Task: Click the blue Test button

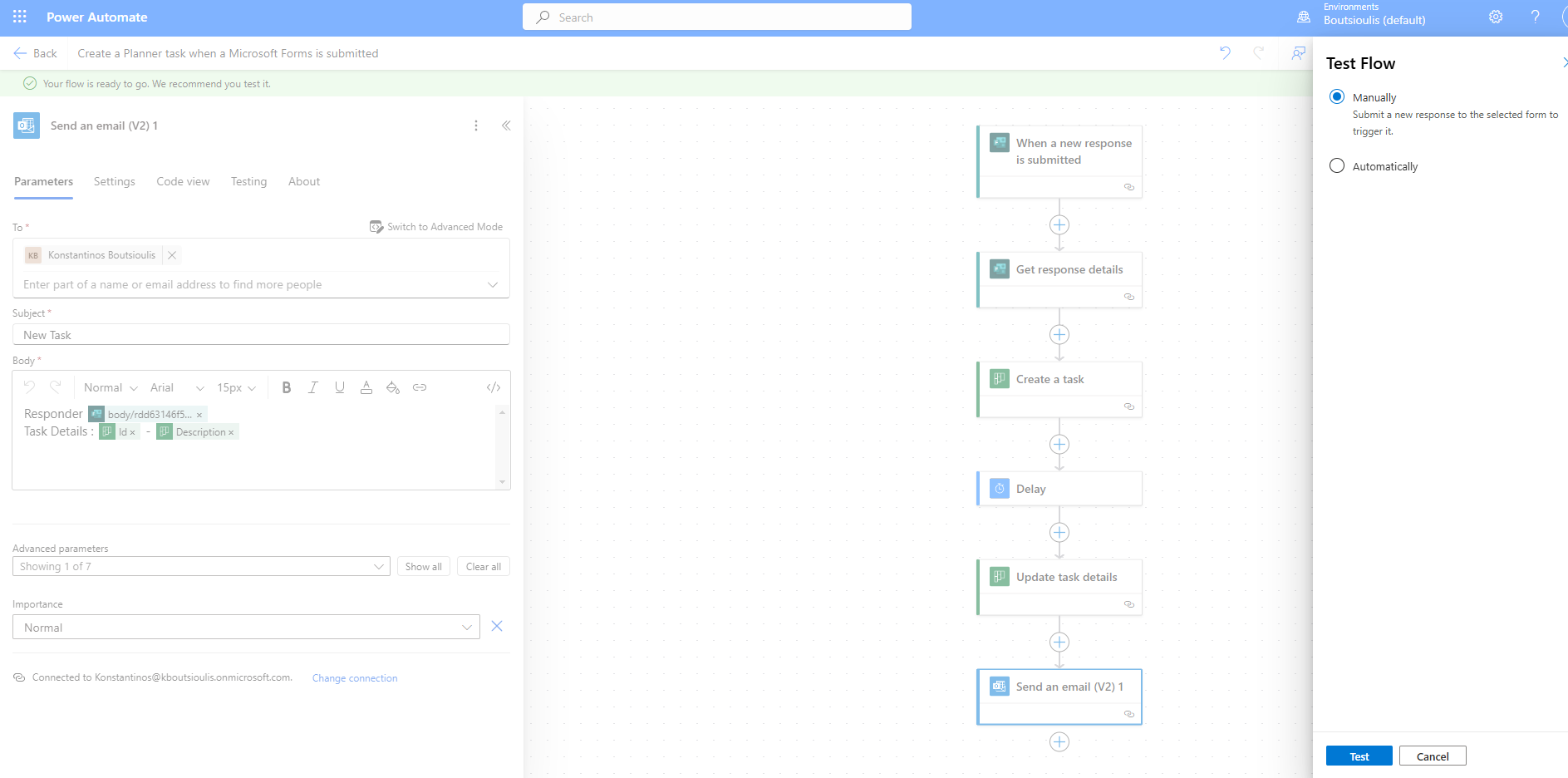Action: tap(1359, 756)
